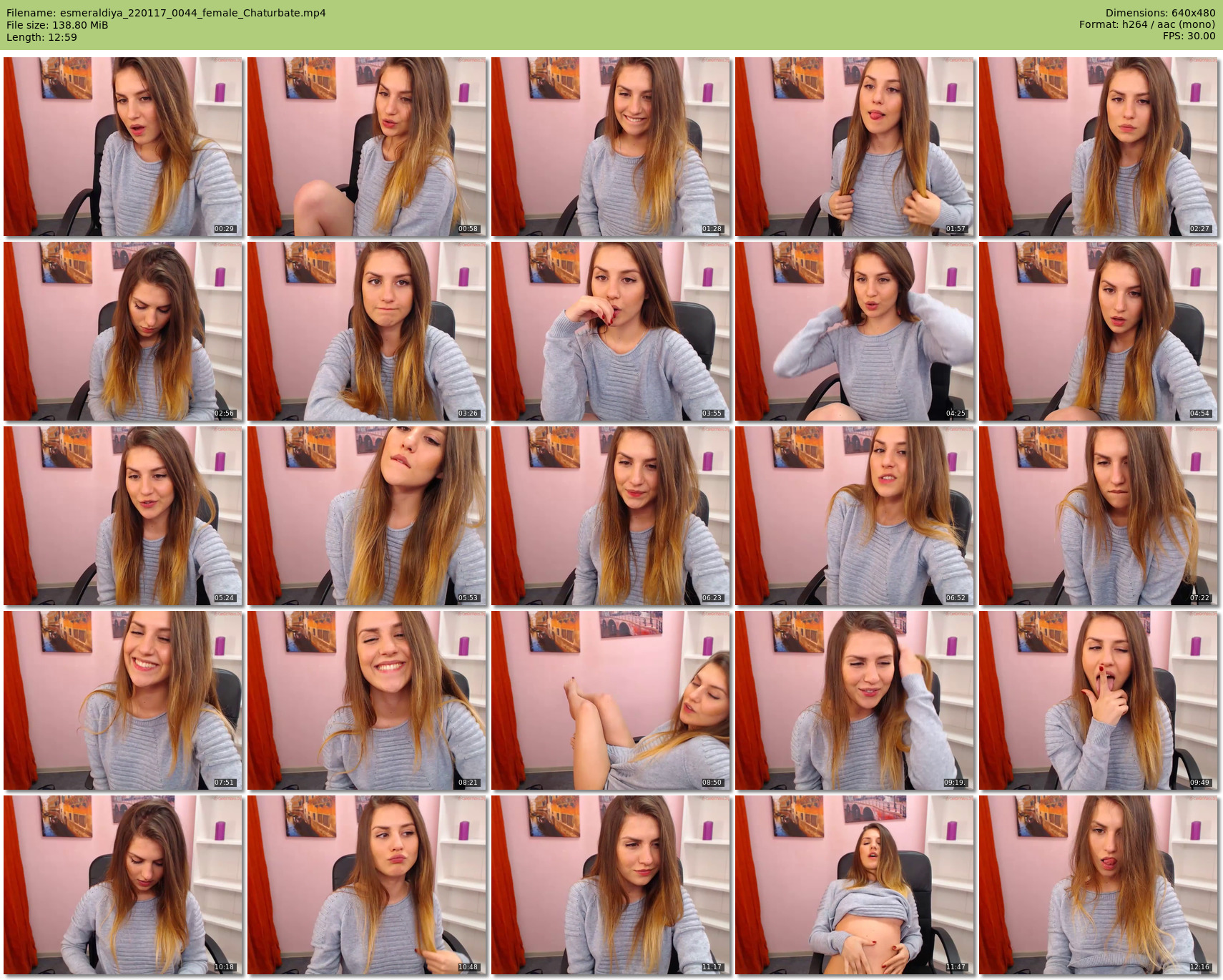
Task: Select the frame with timestamp 00:58
Action: coord(367,147)
